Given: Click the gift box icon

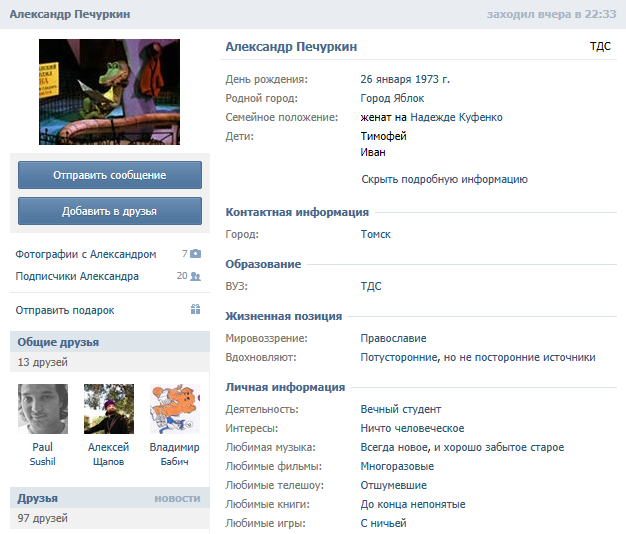Looking at the screenshot, I should click(195, 309).
